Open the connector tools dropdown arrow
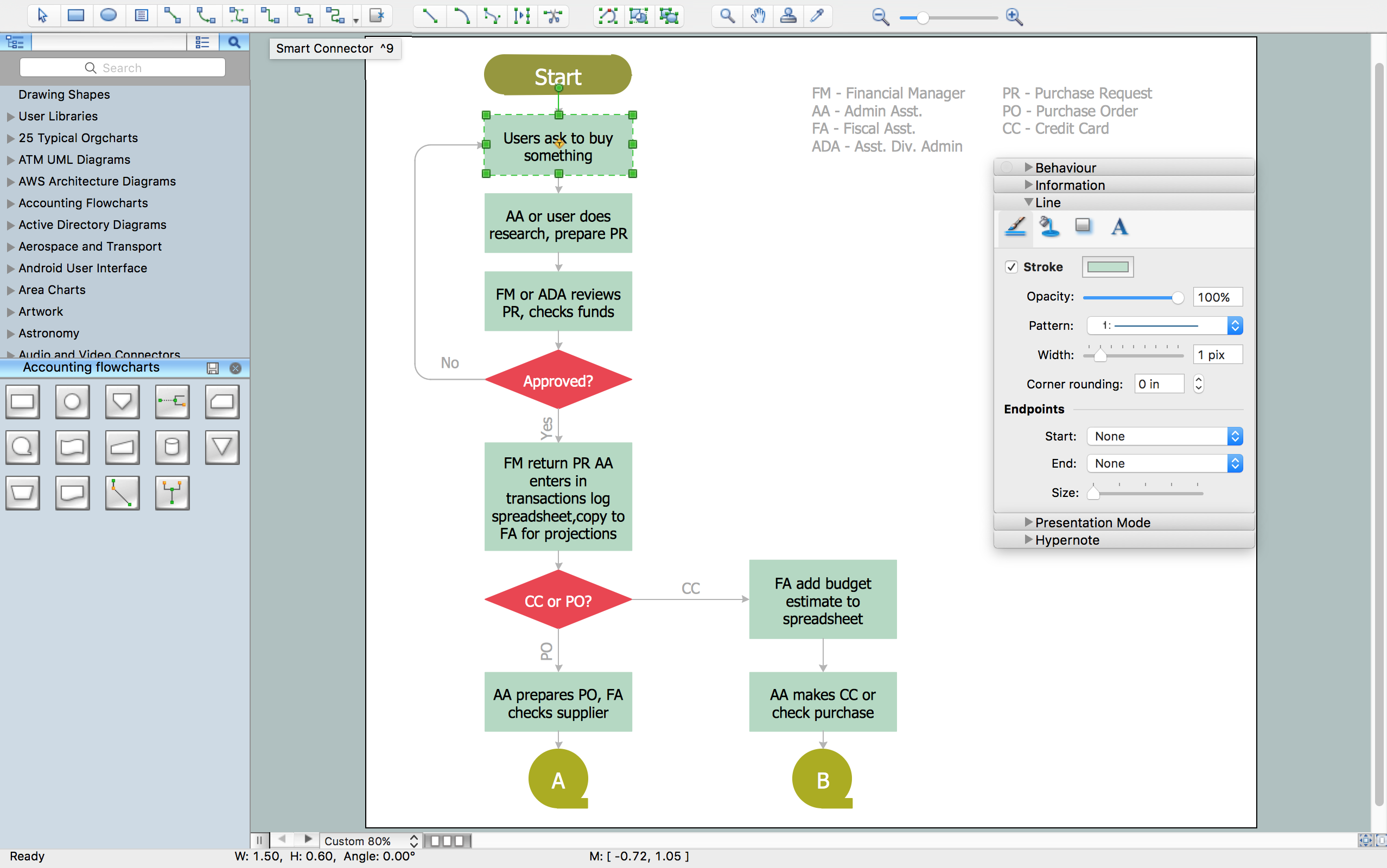The width and height of the screenshot is (1387, 868). tap(356, 20)
